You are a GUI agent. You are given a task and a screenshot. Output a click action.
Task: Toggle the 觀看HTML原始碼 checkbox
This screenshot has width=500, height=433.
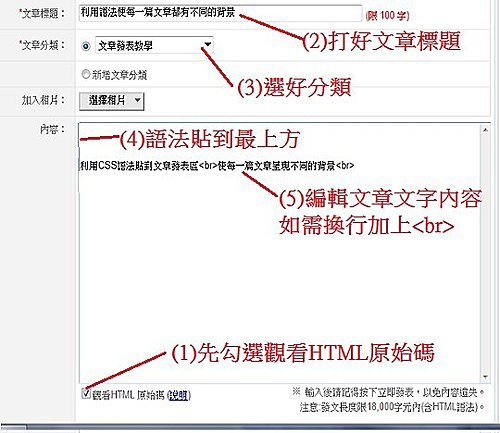coord(86,394)
